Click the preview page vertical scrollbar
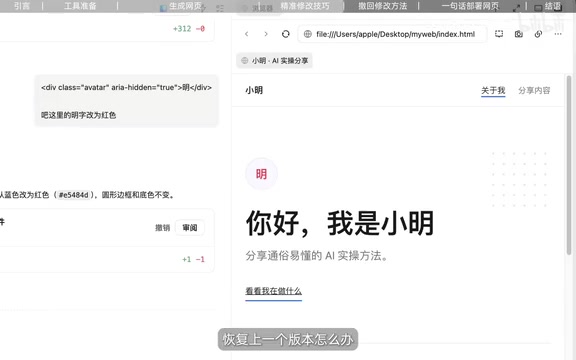The width and height of the screenshot is (576, 360). (569, 165)
